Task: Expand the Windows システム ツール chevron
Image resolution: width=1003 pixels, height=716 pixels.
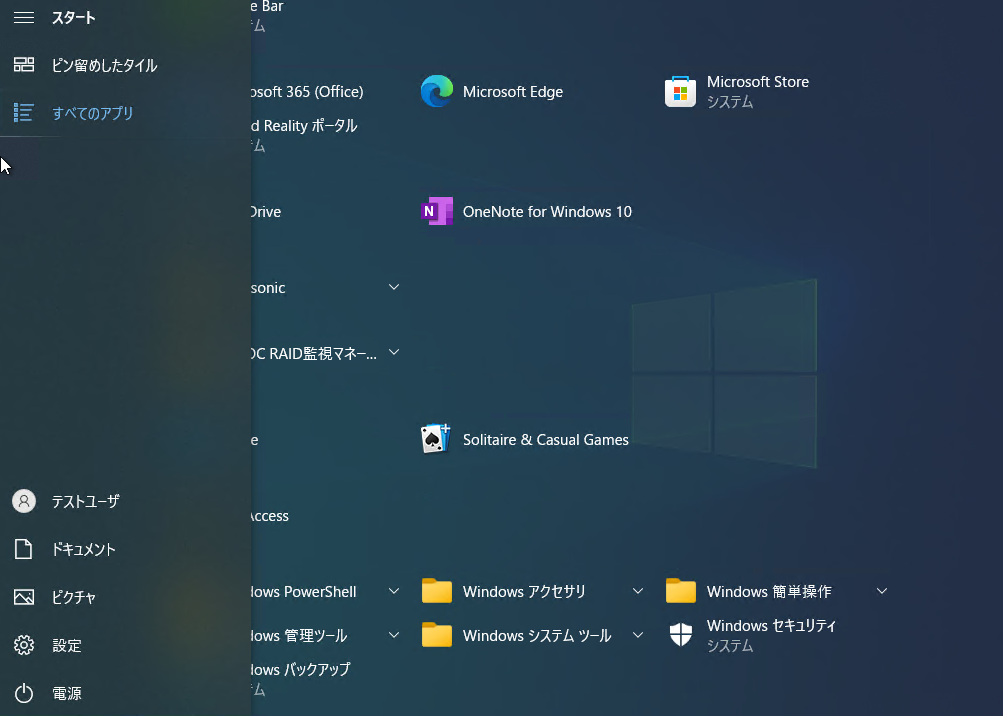Action: coord(638,635)
